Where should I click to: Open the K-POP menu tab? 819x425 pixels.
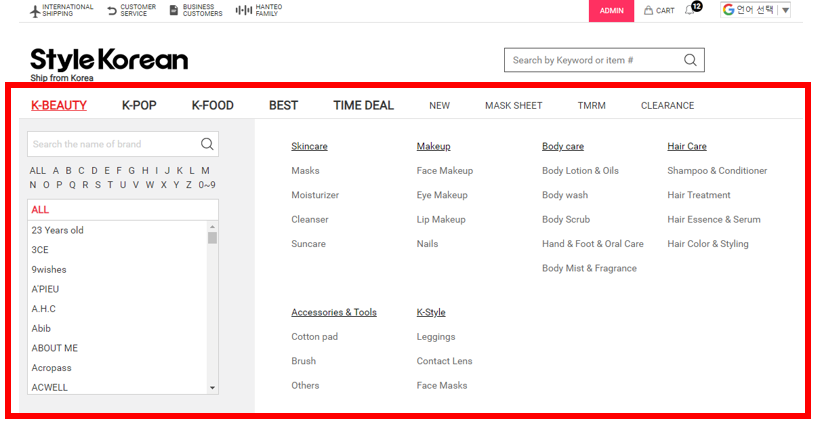click(139, 105)
